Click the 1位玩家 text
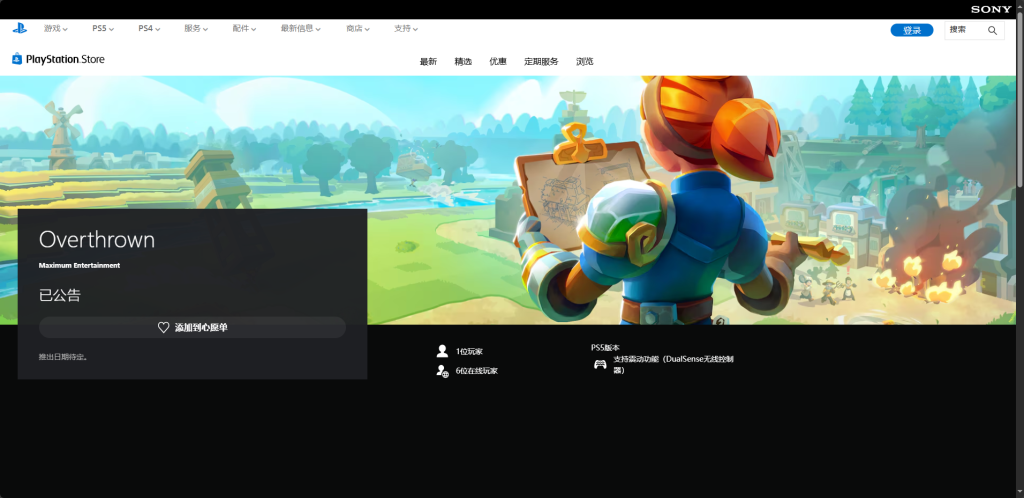Image resolution: width=1024 pixels, height=498 pixels. (469, 351)
